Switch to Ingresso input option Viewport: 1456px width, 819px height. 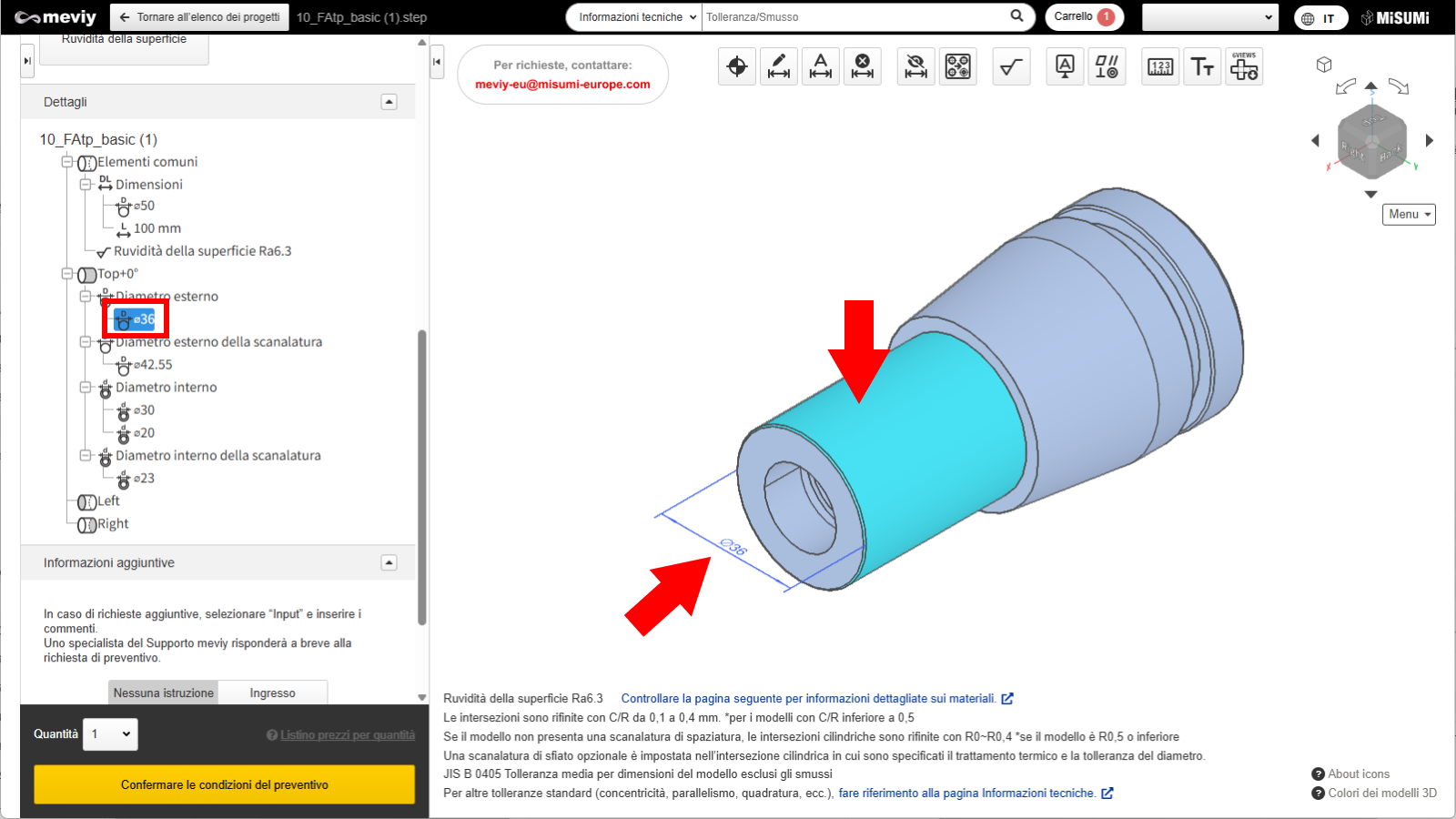(273, 693)
